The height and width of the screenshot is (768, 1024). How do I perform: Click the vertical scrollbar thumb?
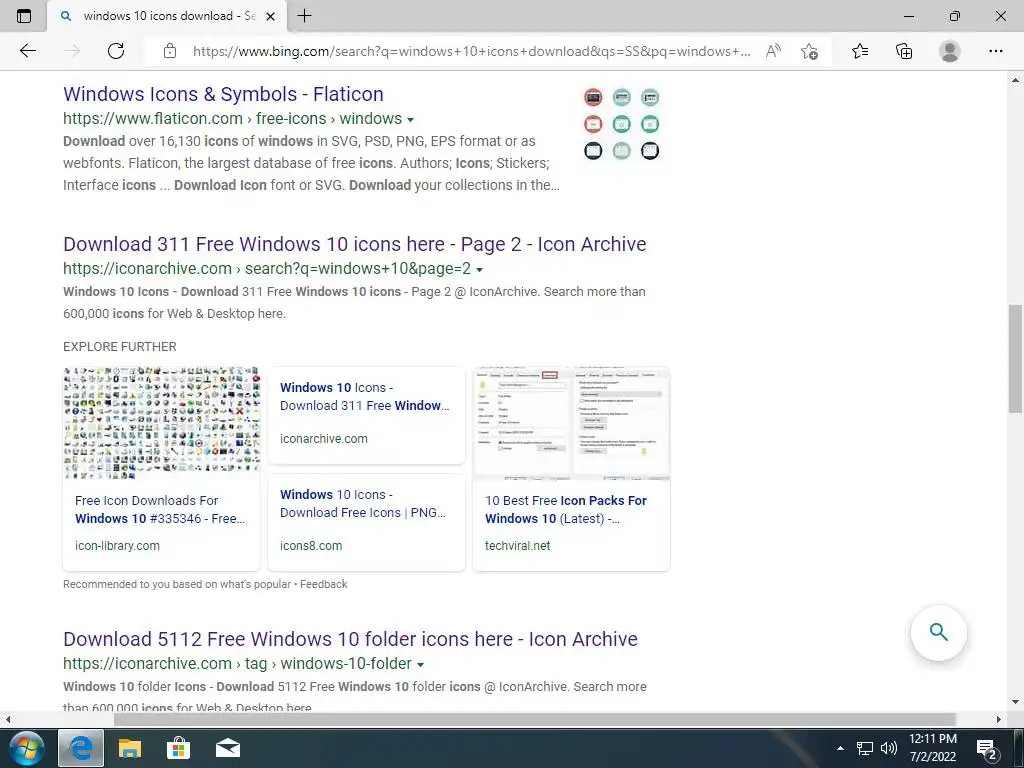point(1015,358)
